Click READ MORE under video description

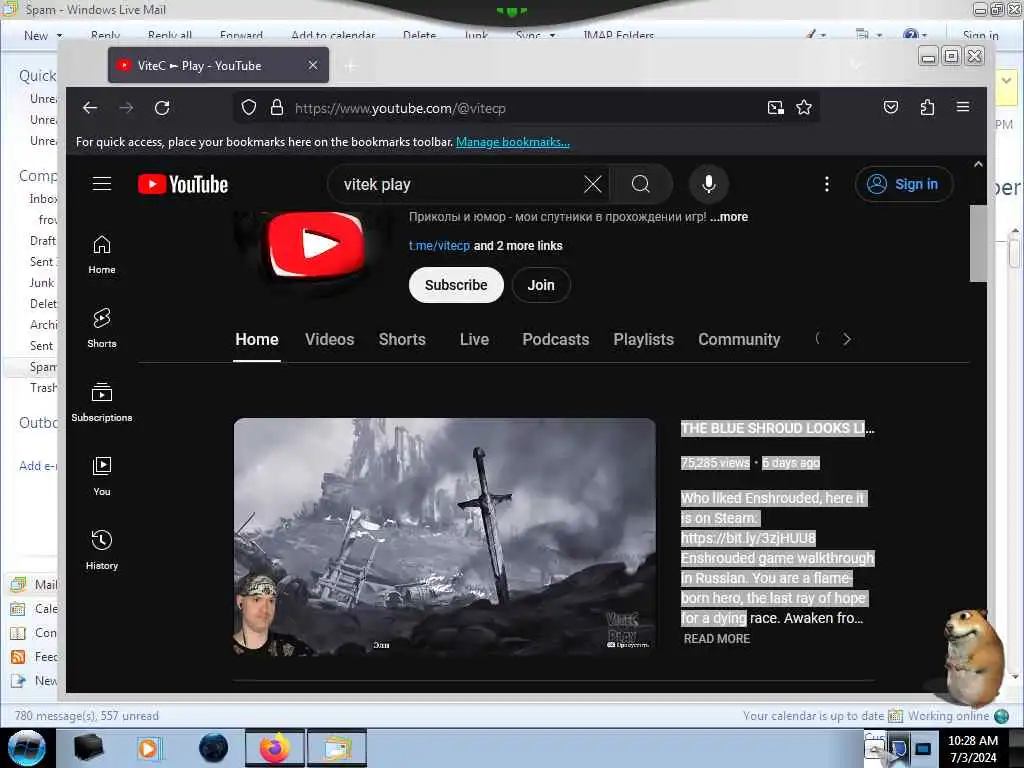(716, 639)
